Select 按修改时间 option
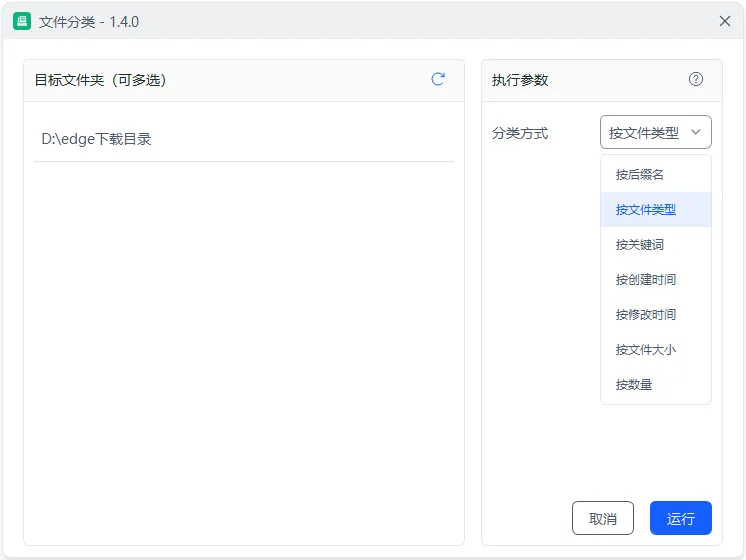The image size is (746, 560). 656,314
